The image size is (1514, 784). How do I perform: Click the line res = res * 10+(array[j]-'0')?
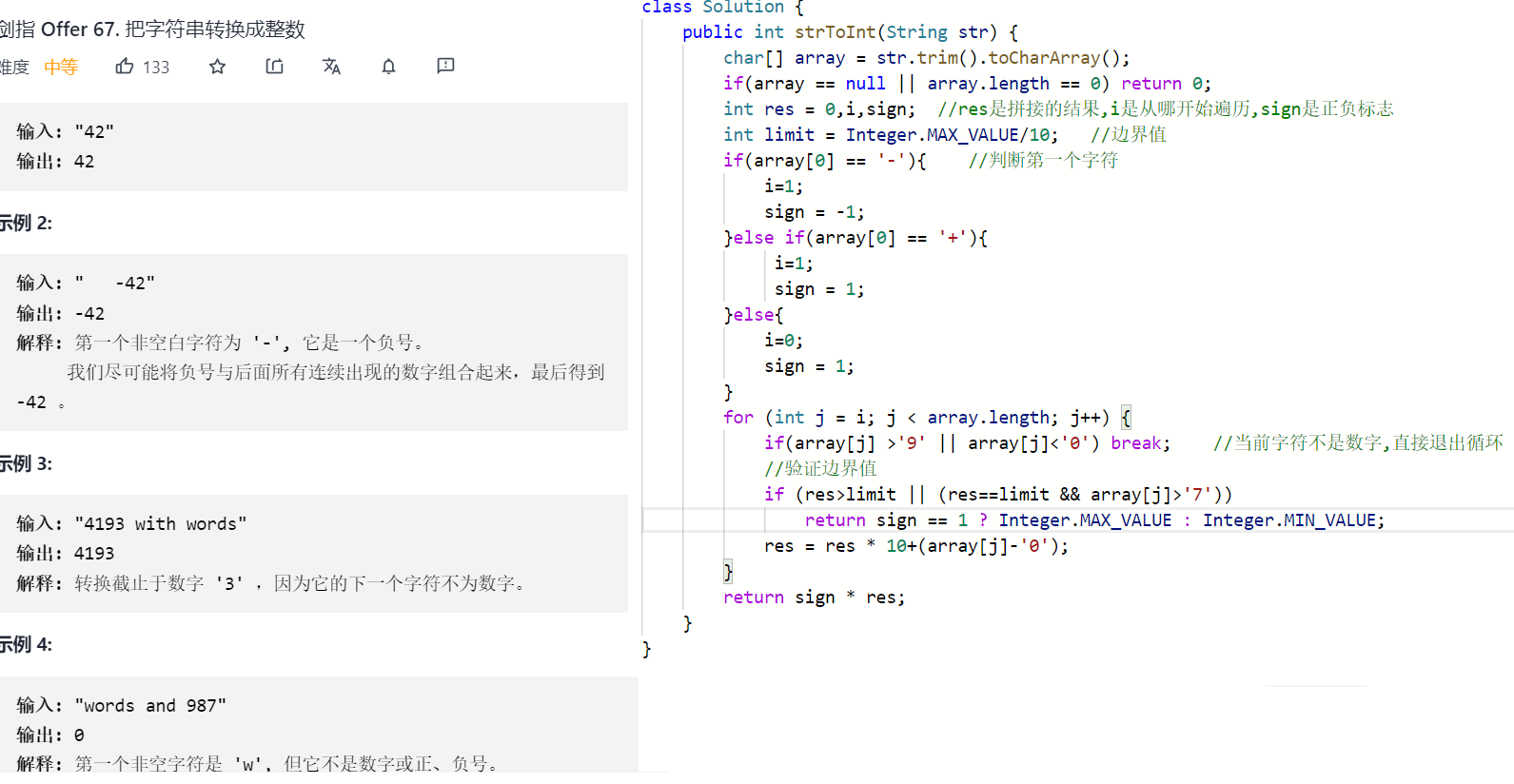[916, 546]
